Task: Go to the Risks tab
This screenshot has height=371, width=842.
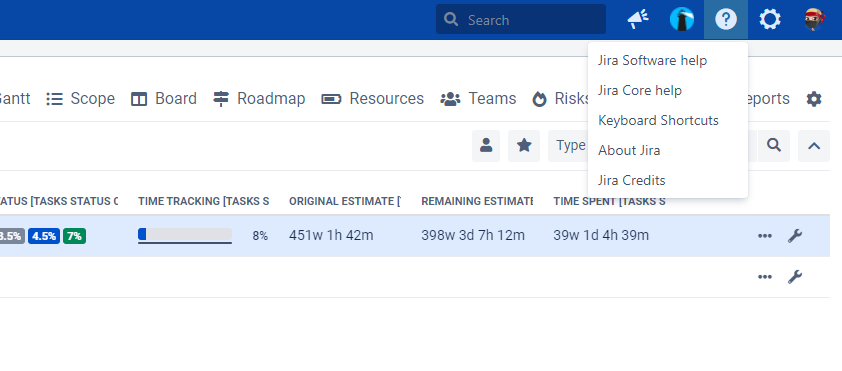Action: click(x=560, y=99)
